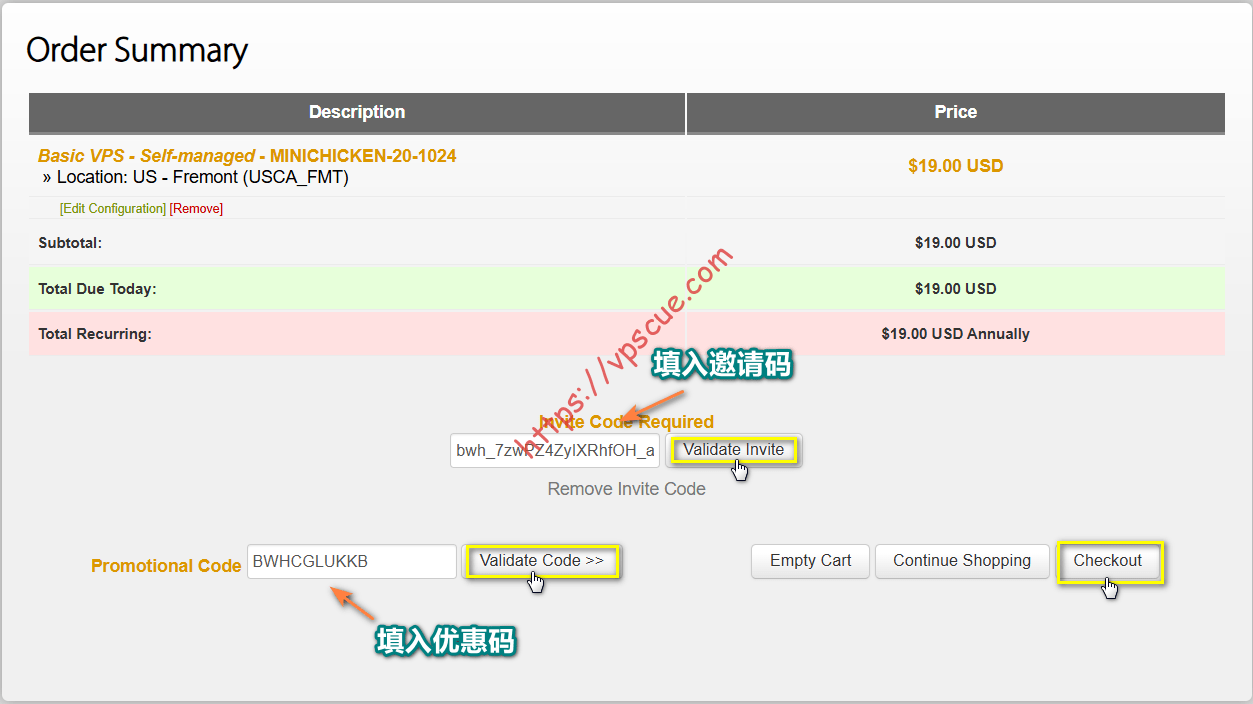This screenshot has height=704, width=1253.
Task: Click the Price column header
Action: [955, 112]
